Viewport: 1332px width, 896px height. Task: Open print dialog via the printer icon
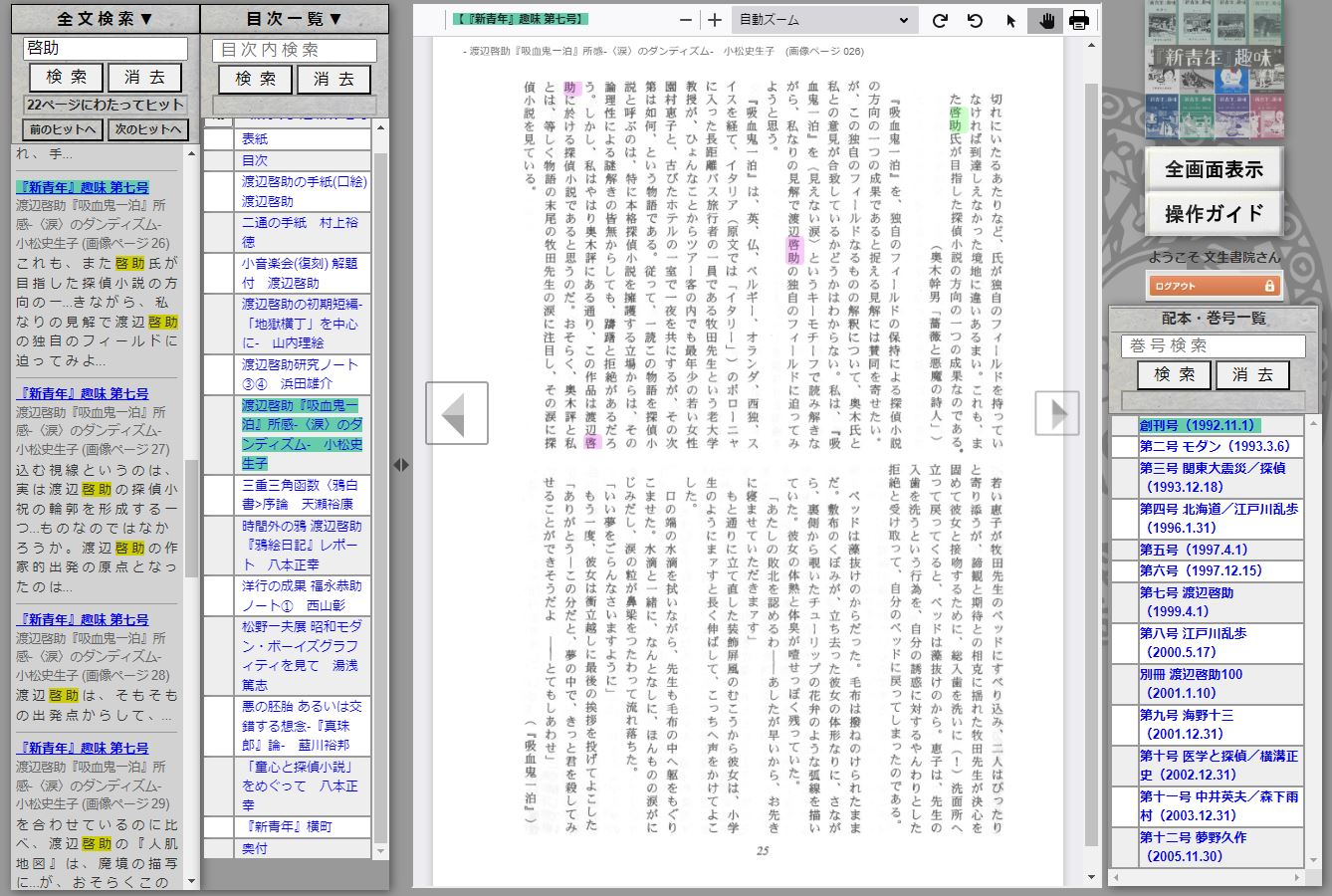coord(1078,19)
